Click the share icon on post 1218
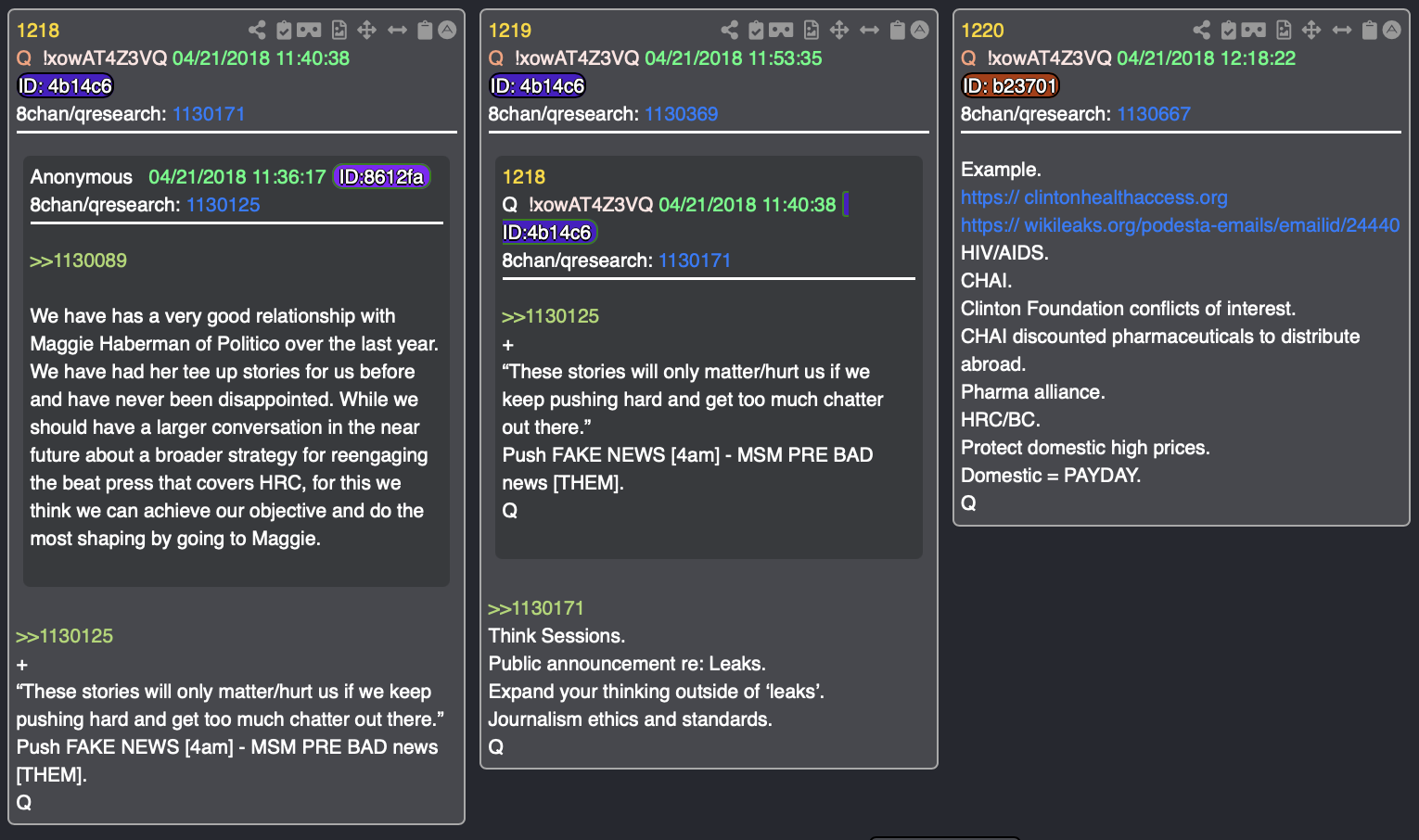This screenshot has height=840, width=1419. (257, 30)
